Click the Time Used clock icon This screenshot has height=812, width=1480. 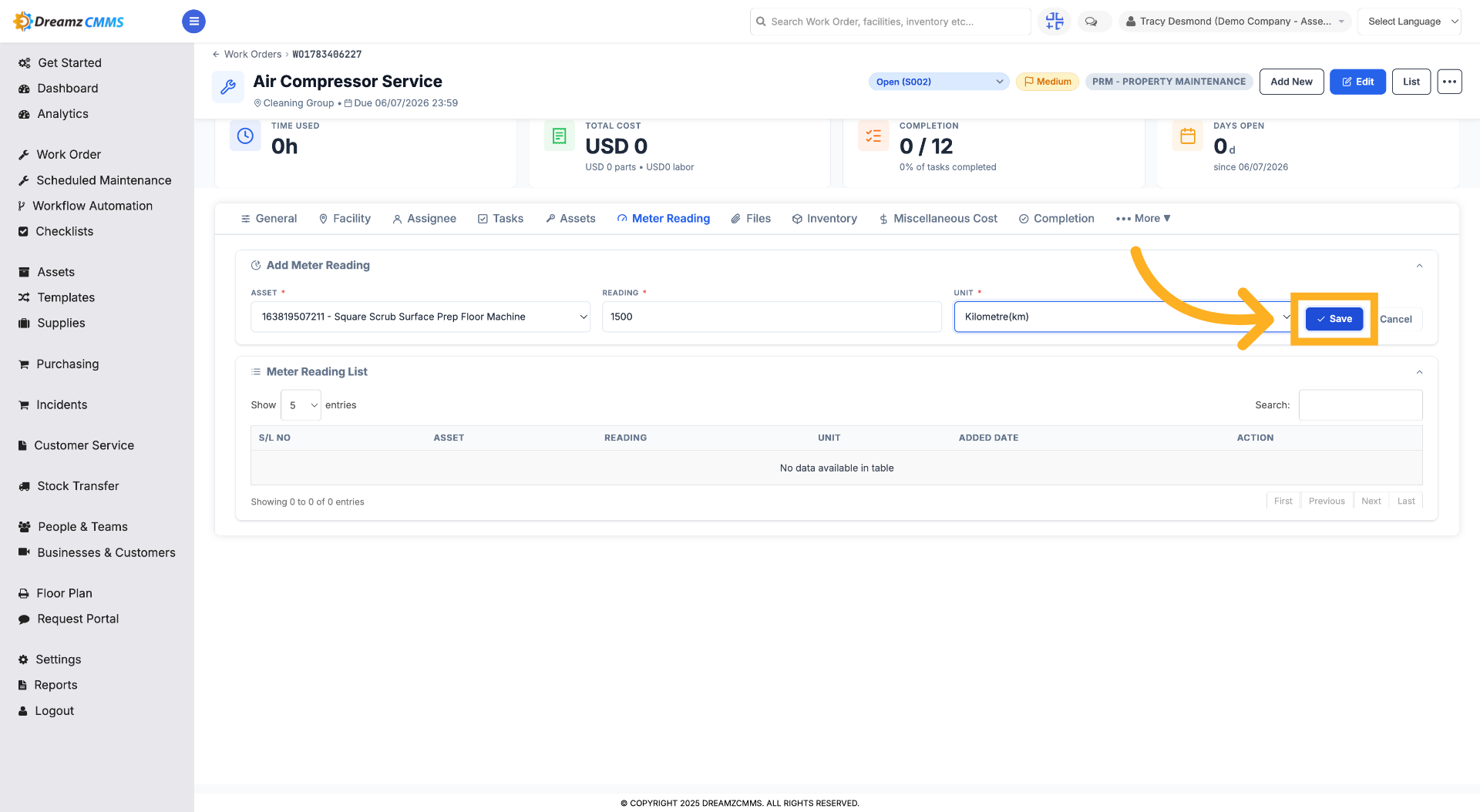click(245, 136)
